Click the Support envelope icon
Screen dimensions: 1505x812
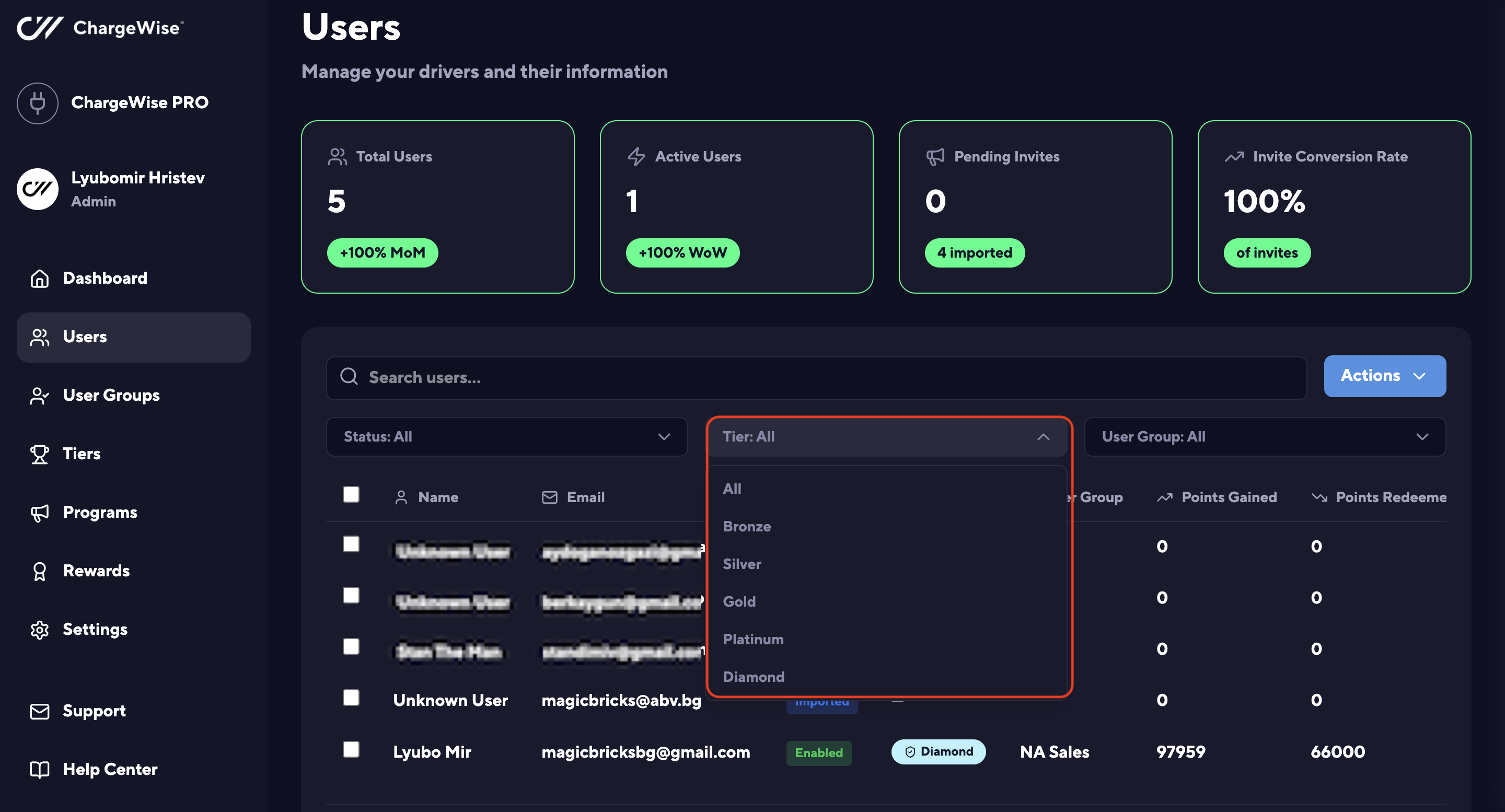coord(39,711)
